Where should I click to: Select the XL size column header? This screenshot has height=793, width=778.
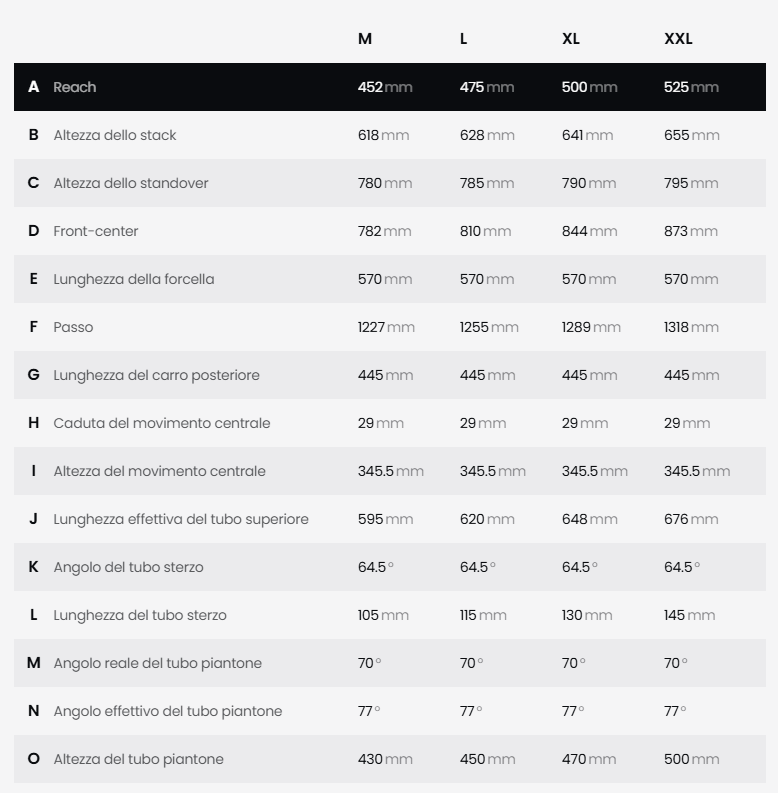(571, 39)
